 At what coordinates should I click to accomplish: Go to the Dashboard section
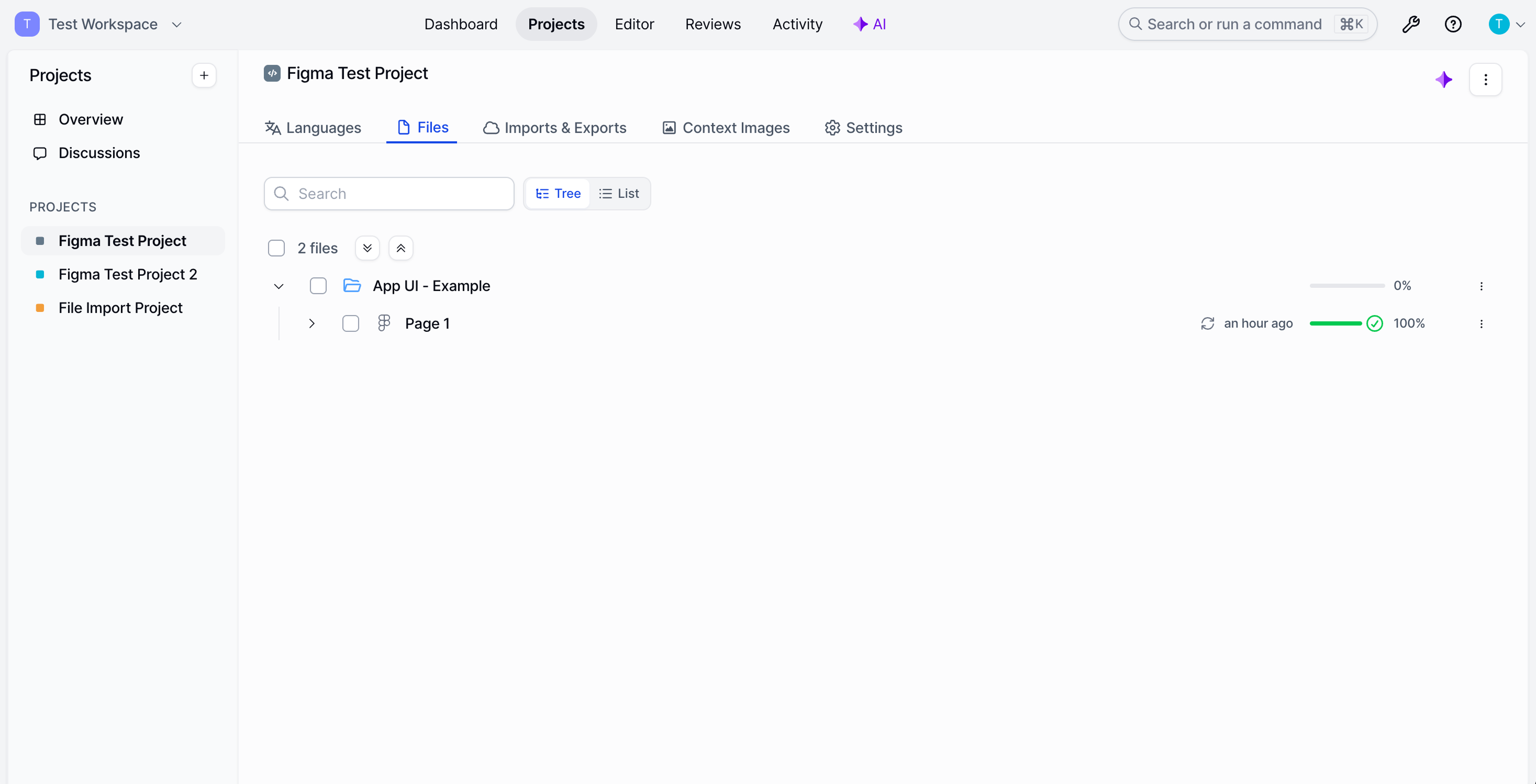tap(461, 25)
